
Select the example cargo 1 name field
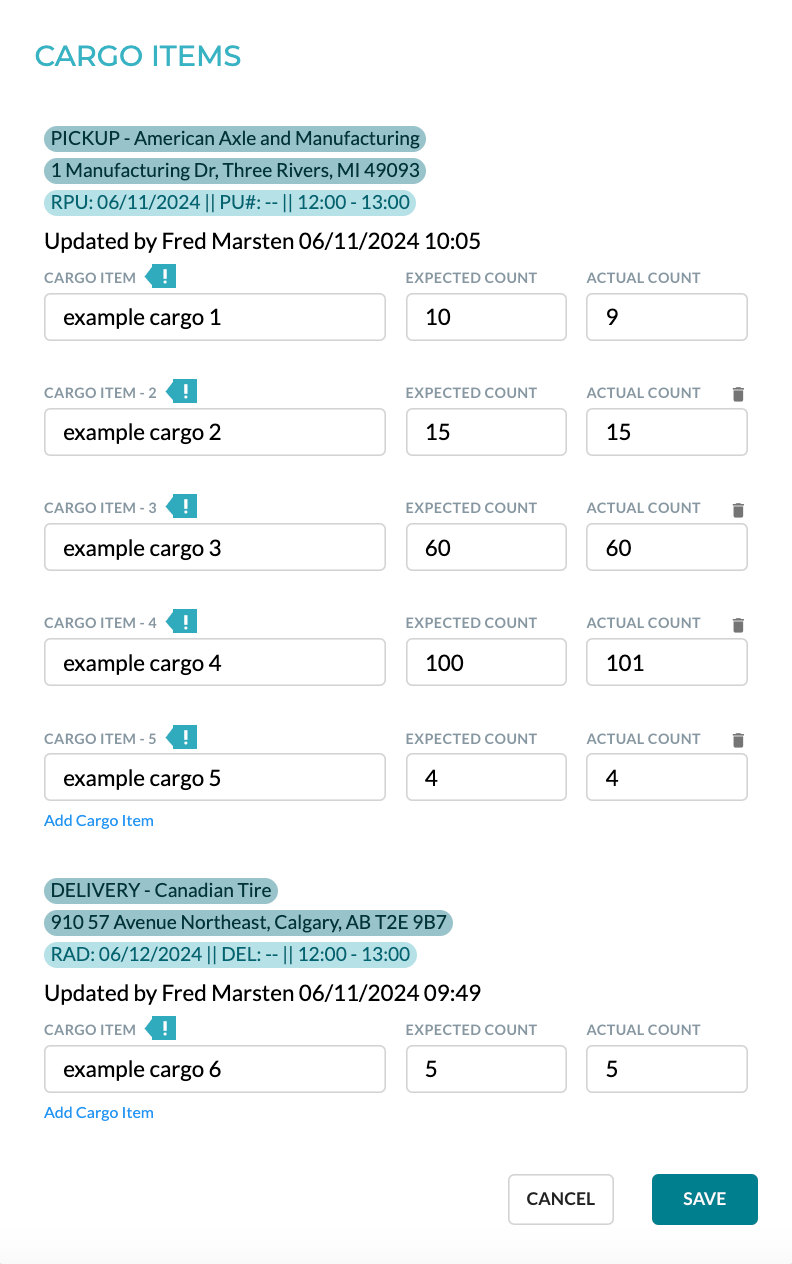tap(215, 317)
